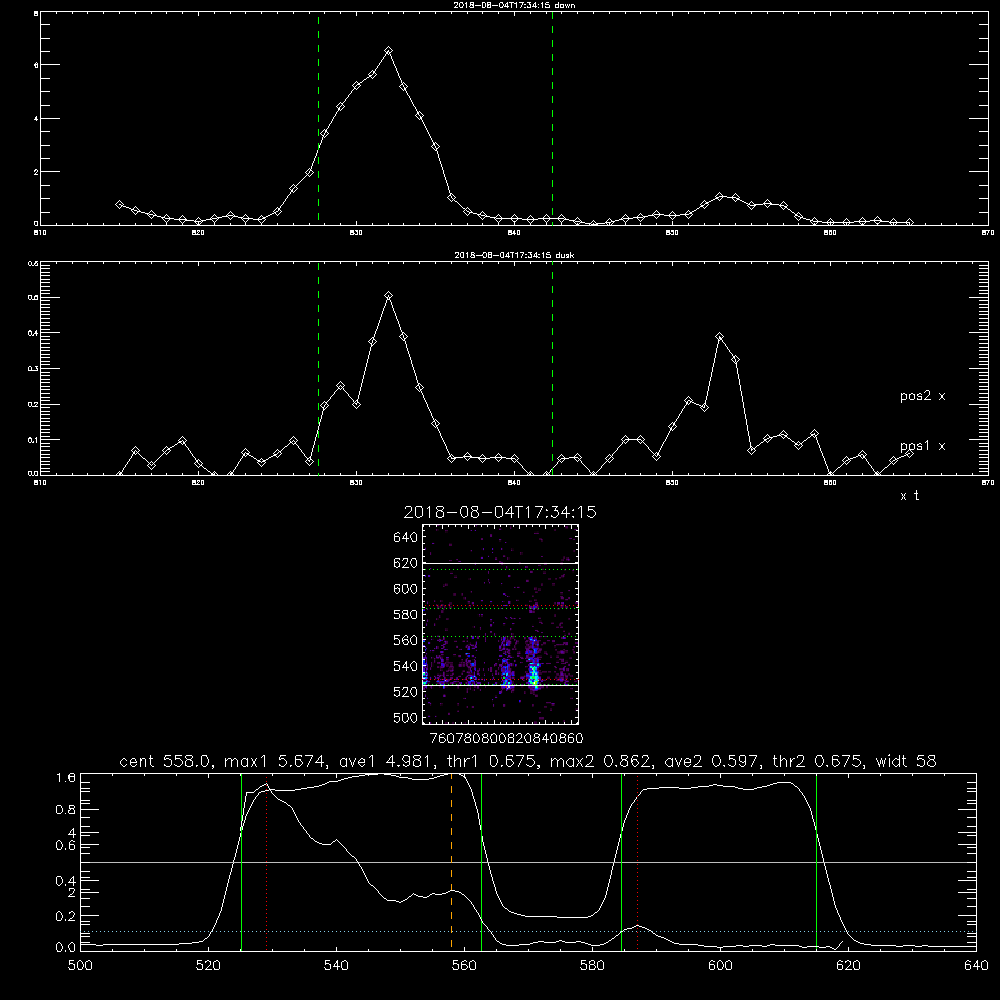Click the green vertical line at 525 in the bottom plot
This screenshot has width=1000, height=1000.
click(242, 861)
